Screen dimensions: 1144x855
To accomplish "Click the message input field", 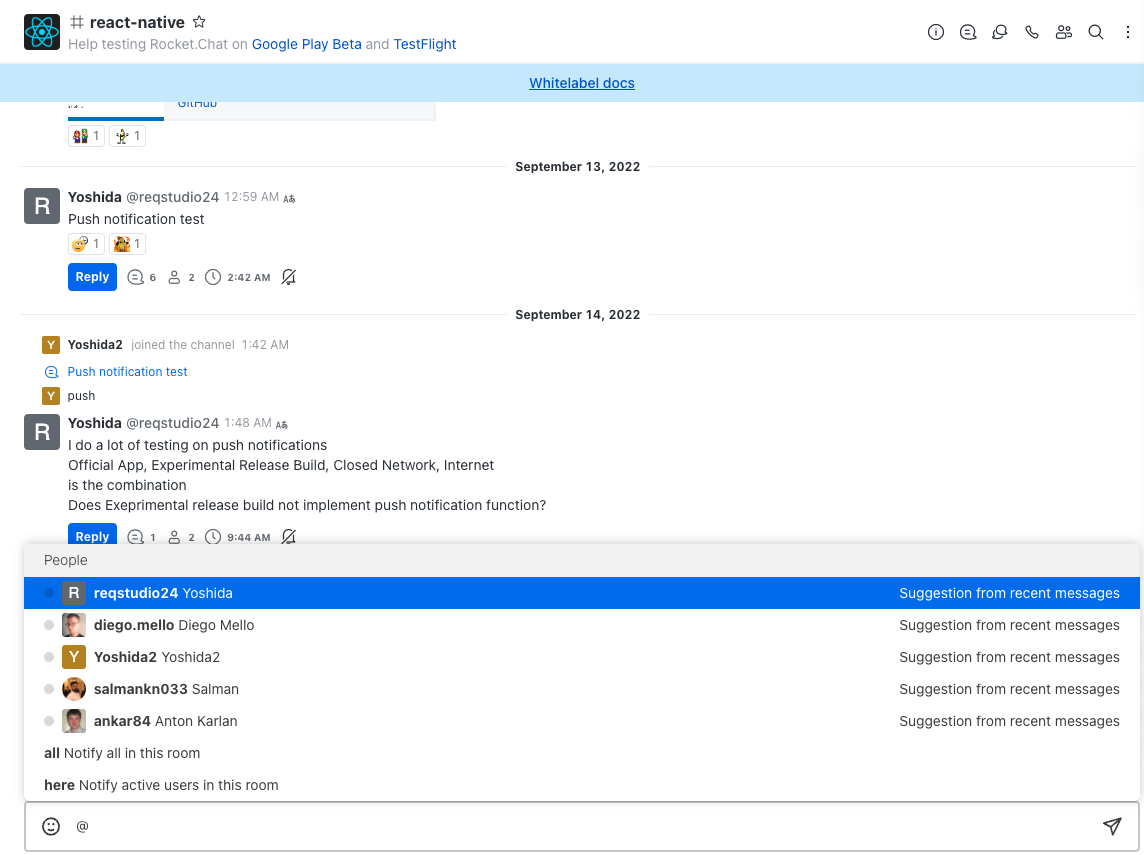I will [x=582, y=826].
